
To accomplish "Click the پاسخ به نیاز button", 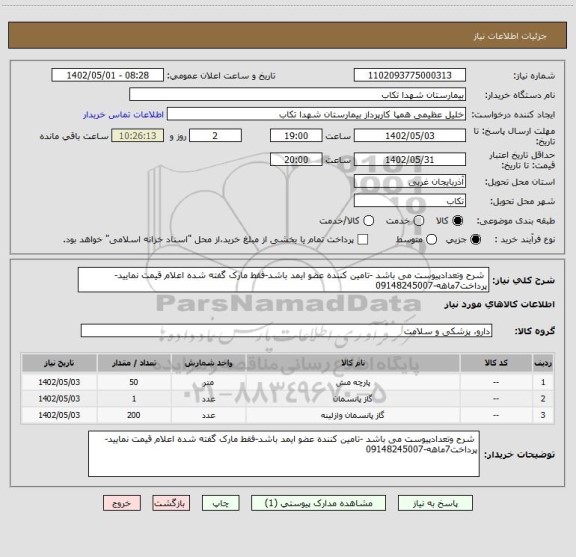I will click(x=435, y=503).
